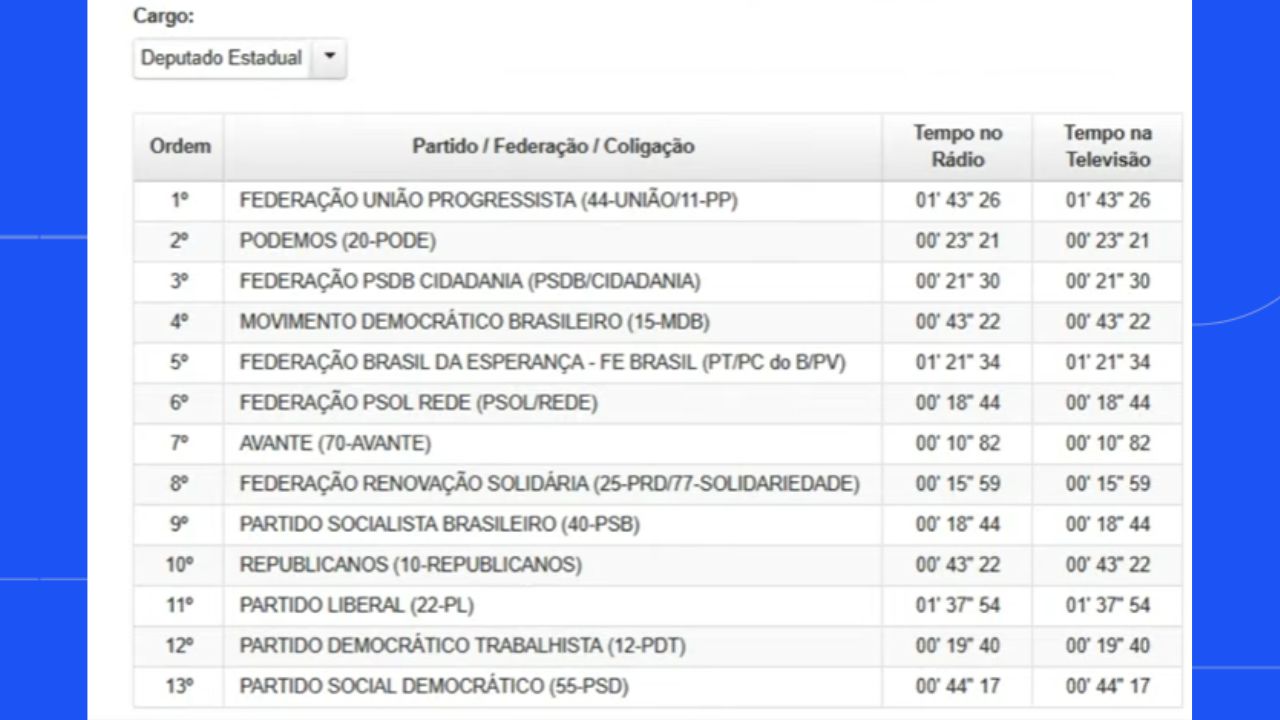Click the Partido / Federação / Coligação header
This screenshot has width=1280, height=720.
pos(553,146)
